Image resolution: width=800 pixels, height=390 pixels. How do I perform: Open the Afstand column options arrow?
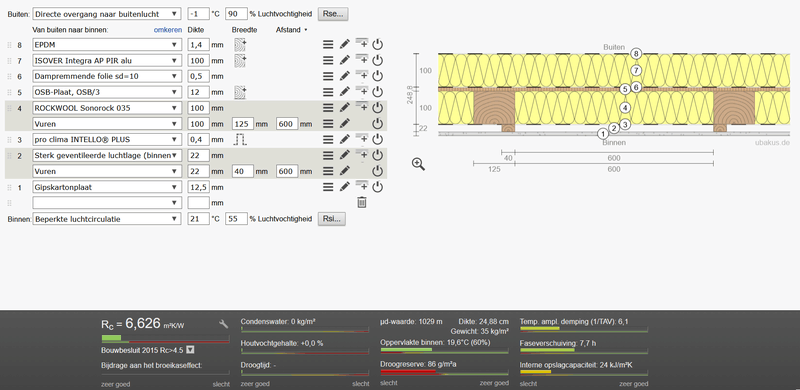(306, 30)
